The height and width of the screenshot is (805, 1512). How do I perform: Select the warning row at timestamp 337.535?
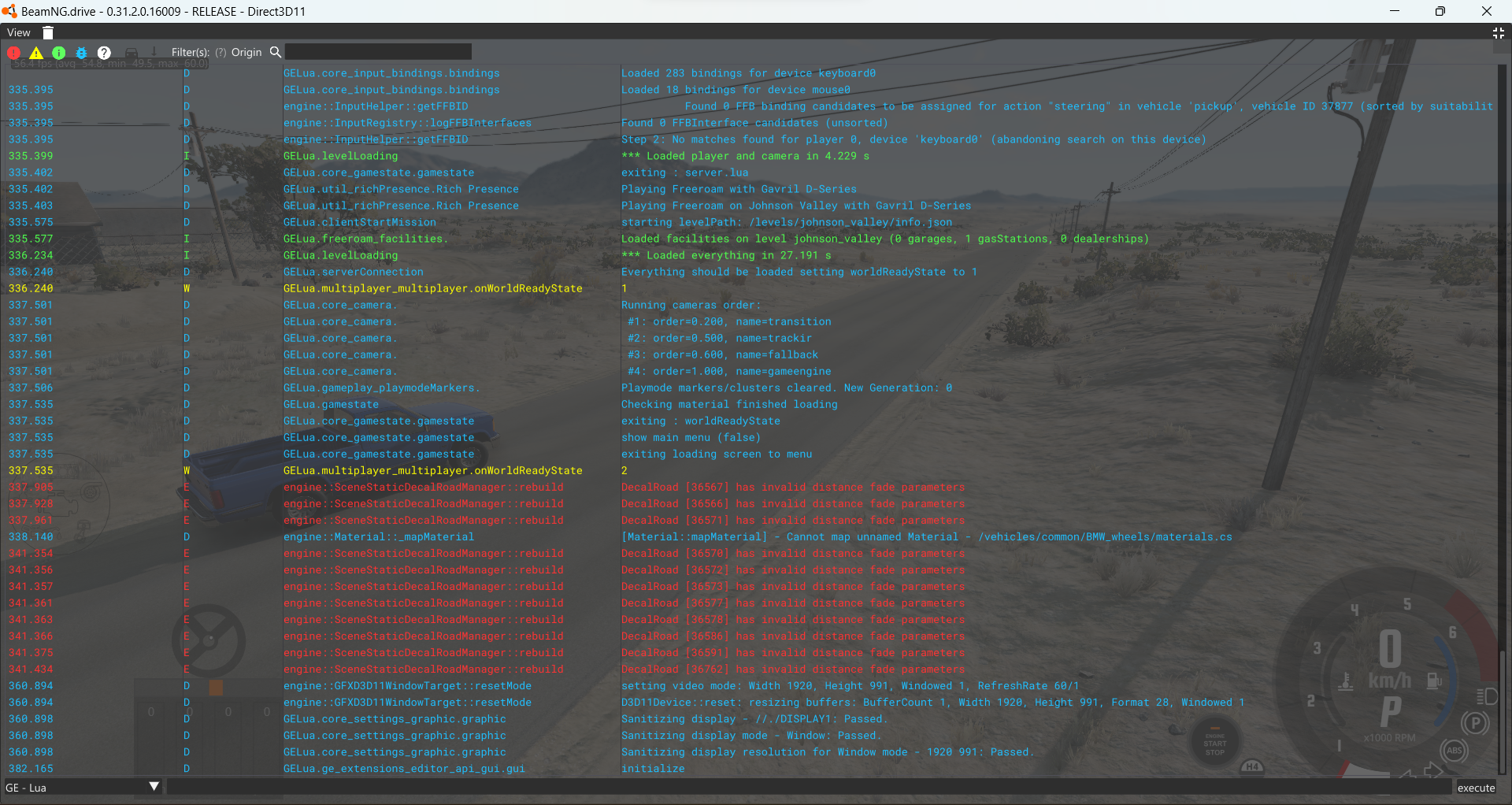coord(752,470)
